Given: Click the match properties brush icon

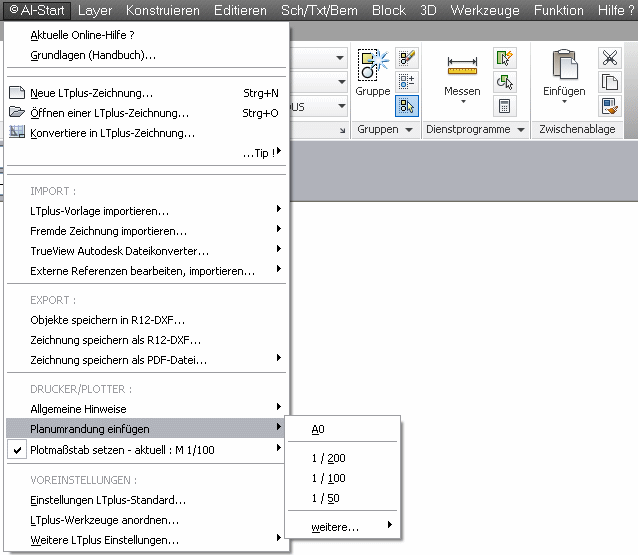Looking at the screenshot, I should pyautogui.click(x=610, y=106).
